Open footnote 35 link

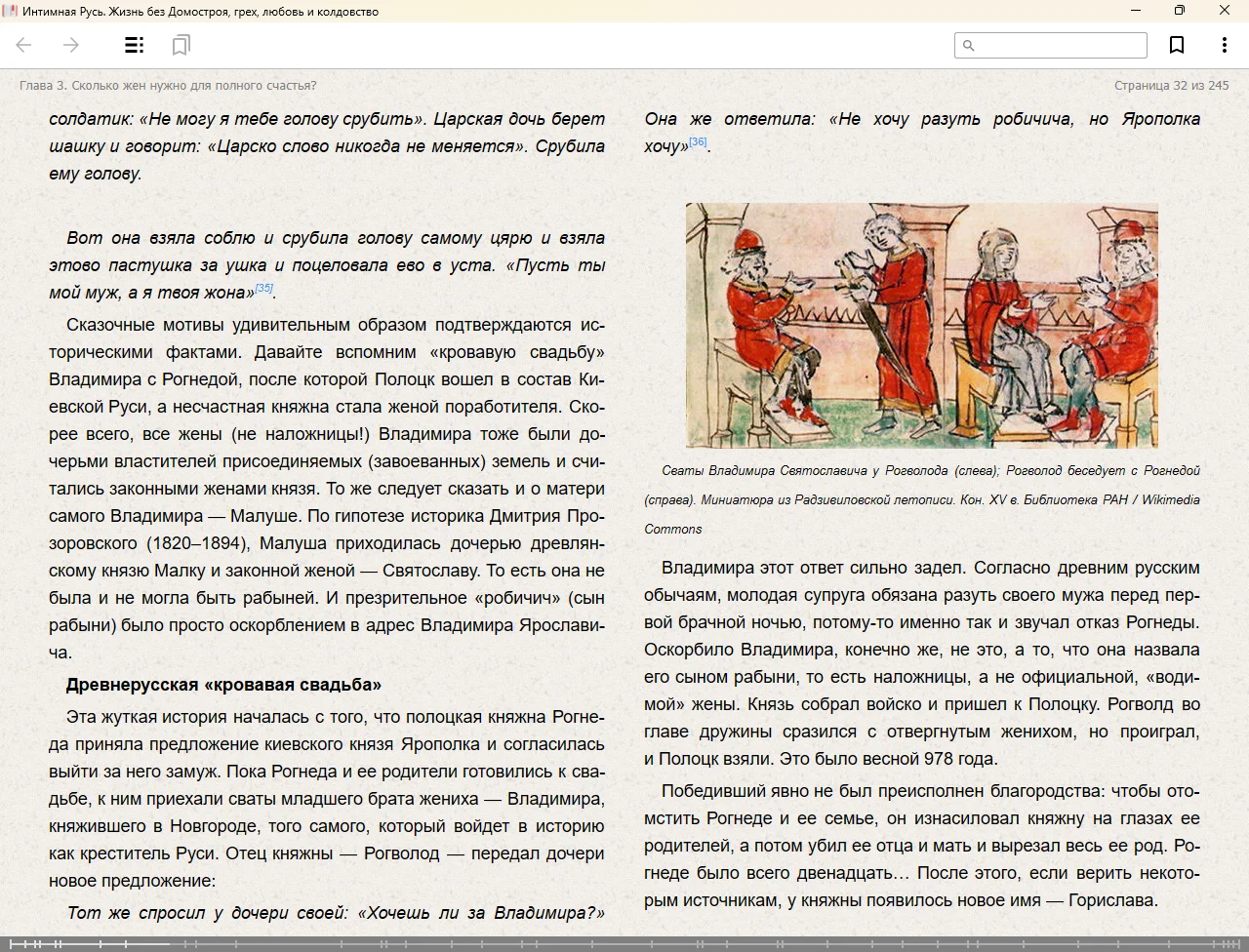263,289
